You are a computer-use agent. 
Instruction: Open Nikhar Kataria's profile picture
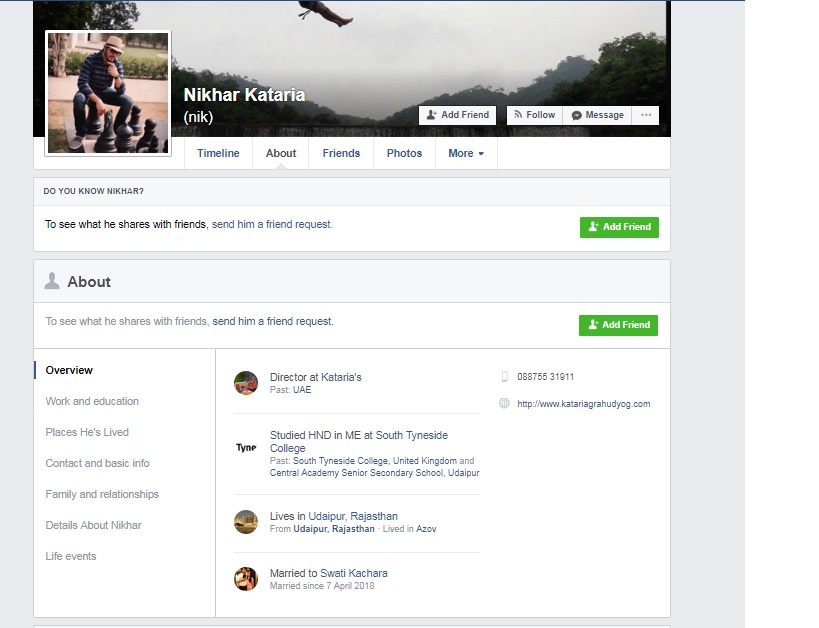[108, 93]
